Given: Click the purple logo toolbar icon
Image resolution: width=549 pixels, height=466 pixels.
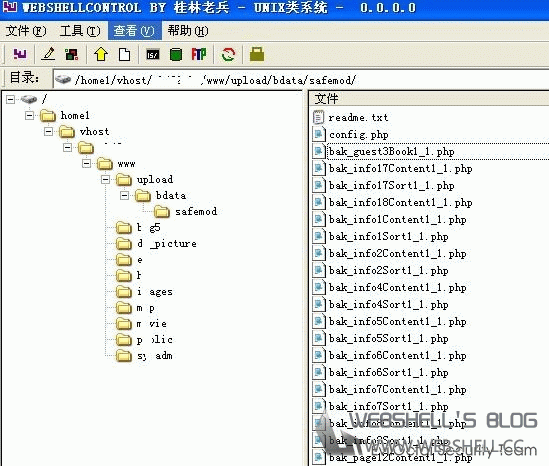Looking at the screenshot, I should (x=20, y=54).
